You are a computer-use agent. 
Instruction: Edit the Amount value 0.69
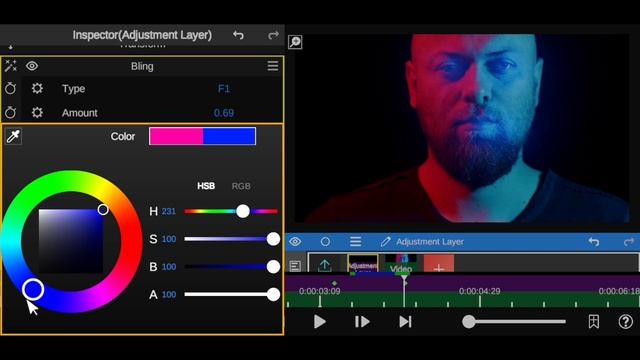point(224,113)
